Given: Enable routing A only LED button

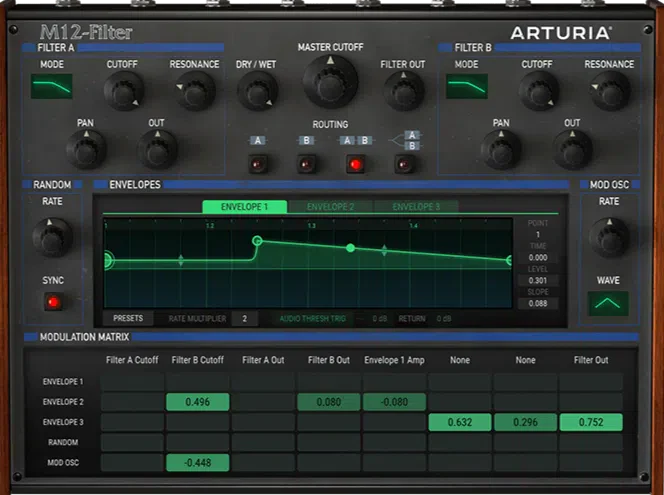Looking at the screenshot, I should tap(258, 164).
